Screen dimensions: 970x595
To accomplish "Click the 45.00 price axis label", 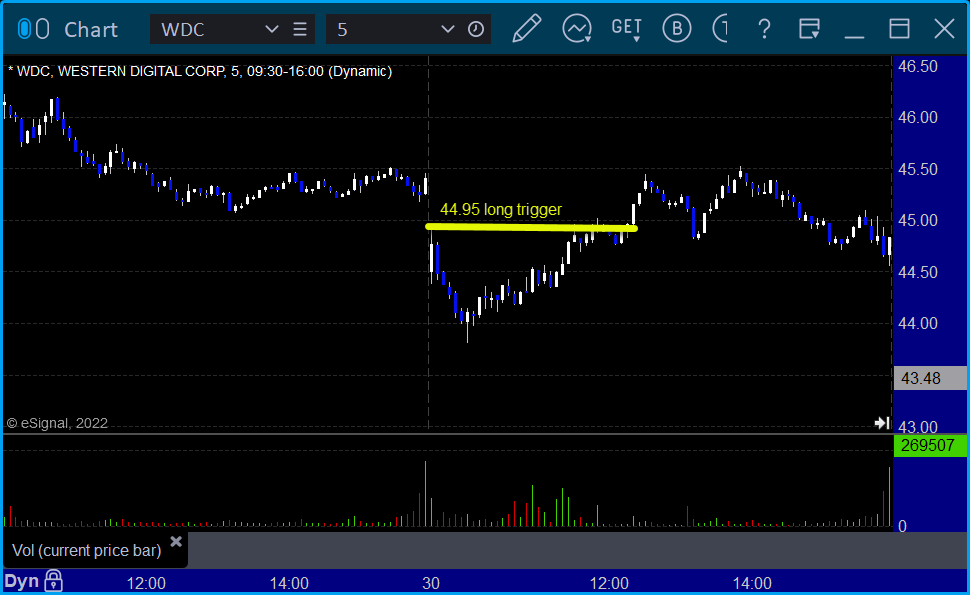I will point(918,221).
